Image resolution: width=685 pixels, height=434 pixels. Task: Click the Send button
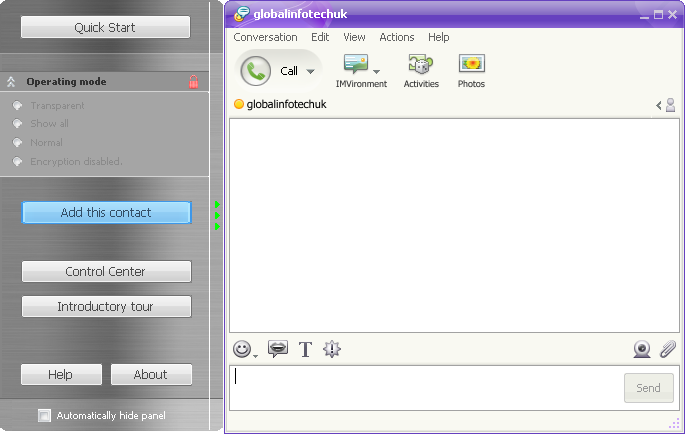648,388
